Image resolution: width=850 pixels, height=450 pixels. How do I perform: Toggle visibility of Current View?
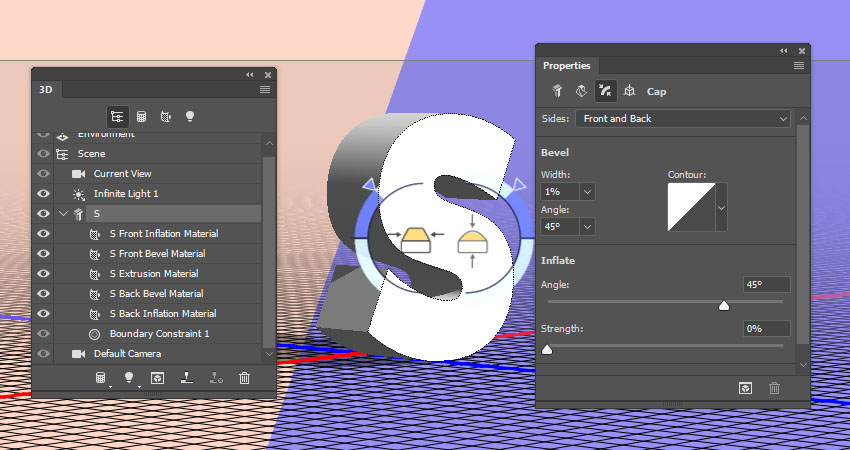click(43, 174)
